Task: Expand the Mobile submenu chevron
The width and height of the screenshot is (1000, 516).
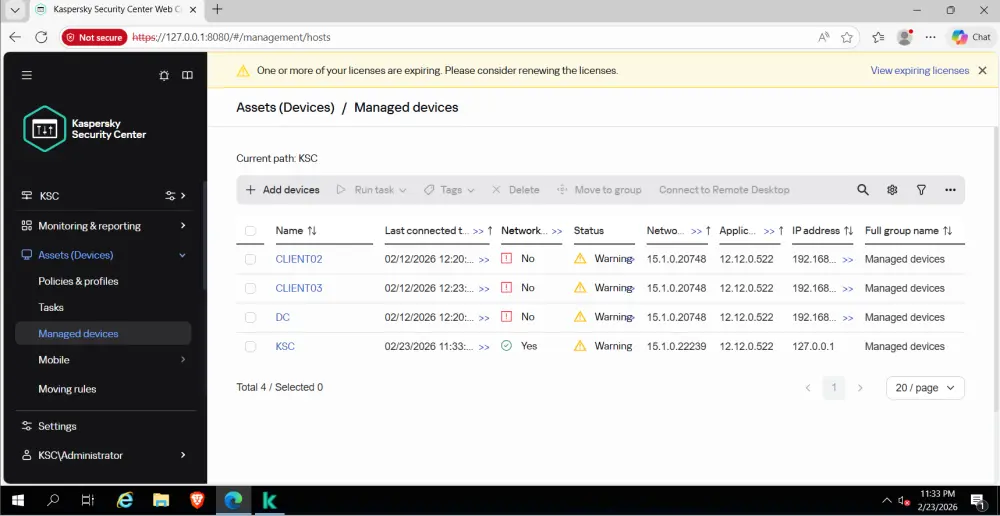Action: (x=183, y=360)
